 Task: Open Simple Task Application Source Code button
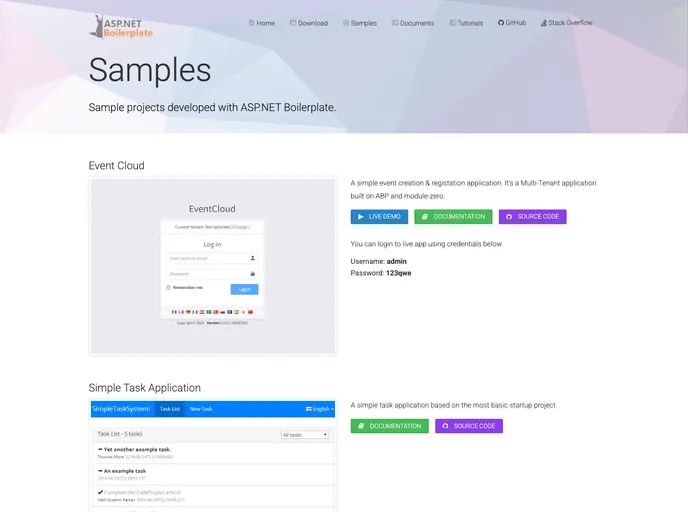pos(469,426)
